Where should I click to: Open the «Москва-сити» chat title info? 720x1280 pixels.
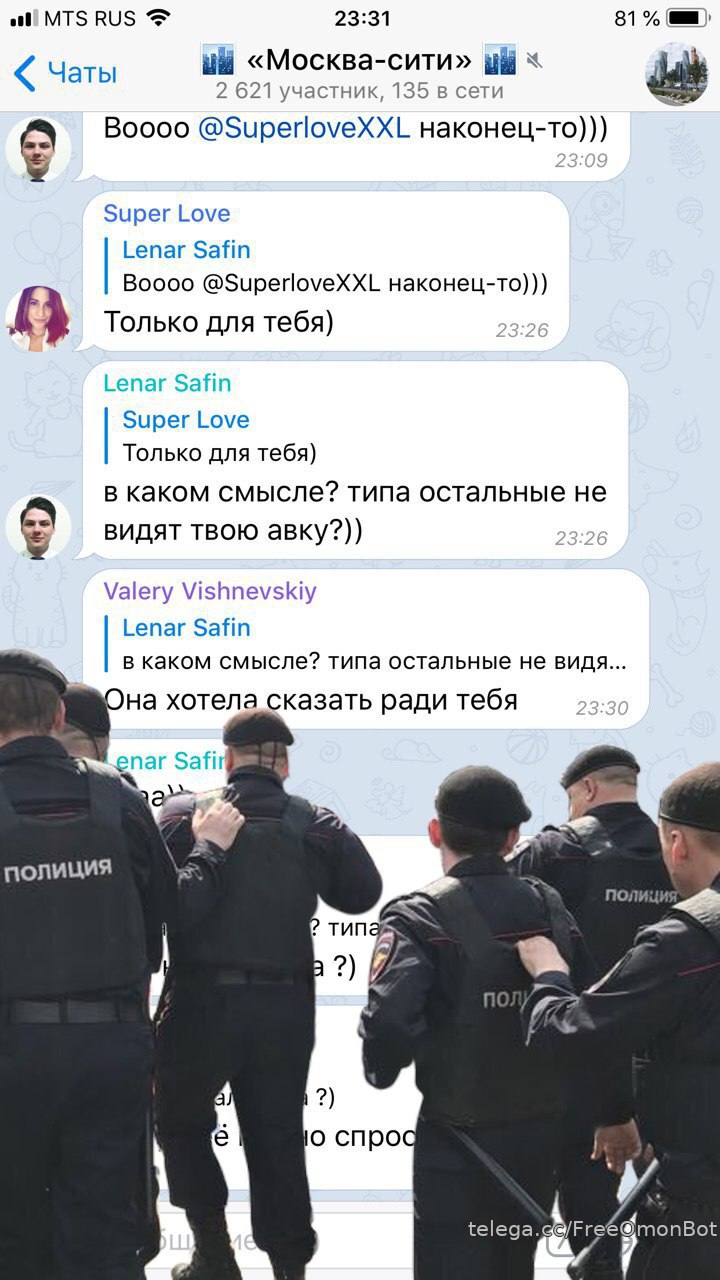[x=359, y=61]
